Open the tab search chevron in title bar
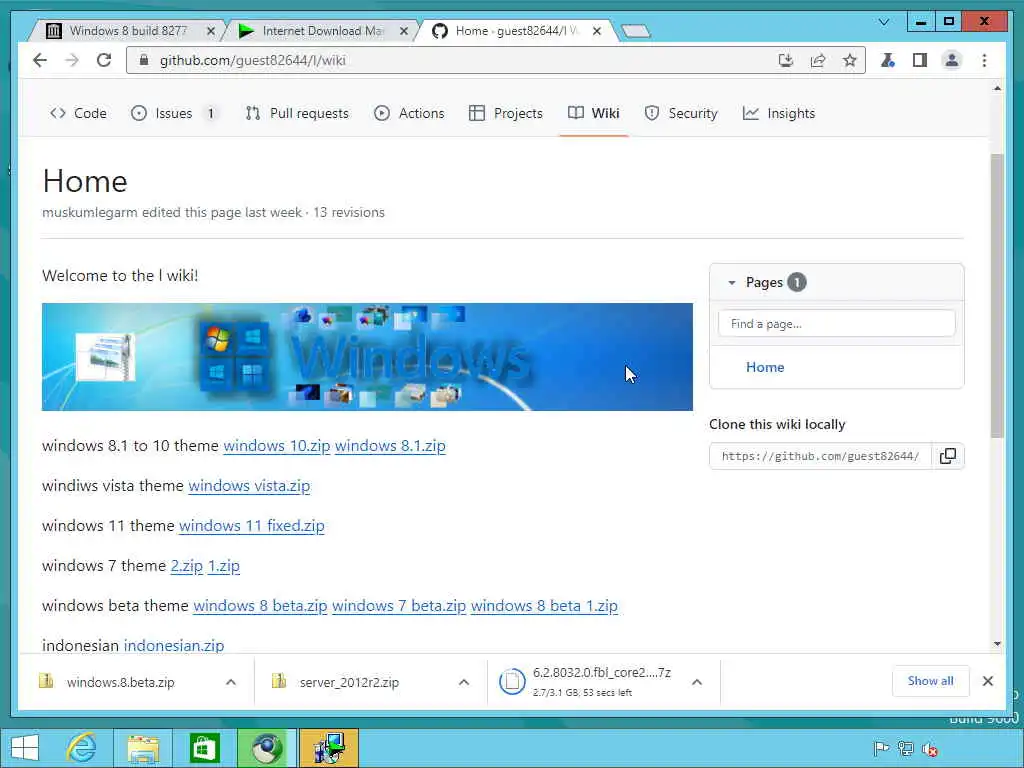The height and width of the screenshot is (768, 1024). (x=883, y=22)
